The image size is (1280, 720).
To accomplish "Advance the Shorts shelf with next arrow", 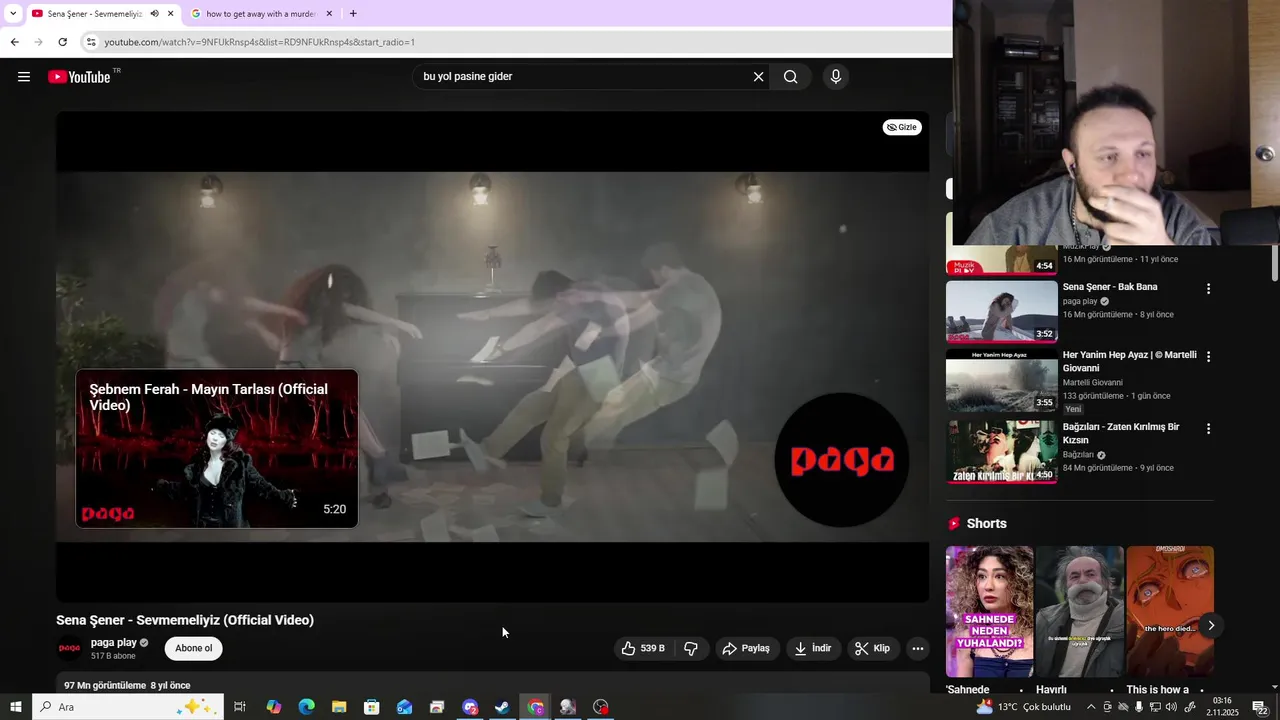I will (x=1211, y=626).
